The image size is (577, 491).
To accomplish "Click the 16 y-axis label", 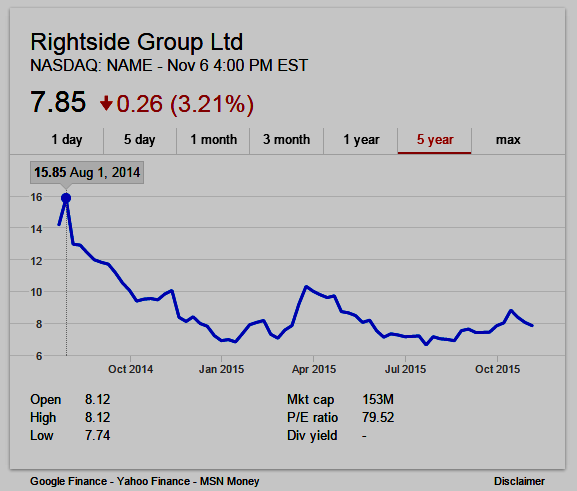I will pyautogui.click(x=36, y=197).
